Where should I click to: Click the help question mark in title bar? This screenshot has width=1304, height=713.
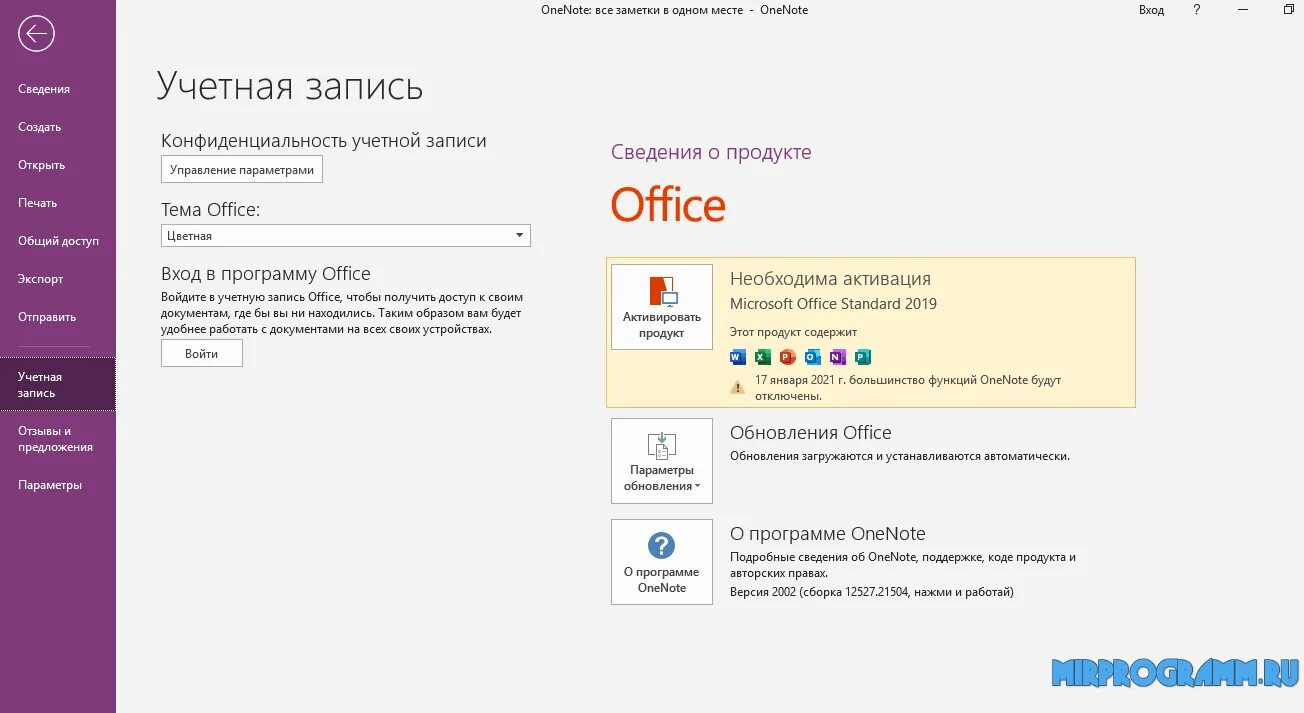tap(1197, 10)
